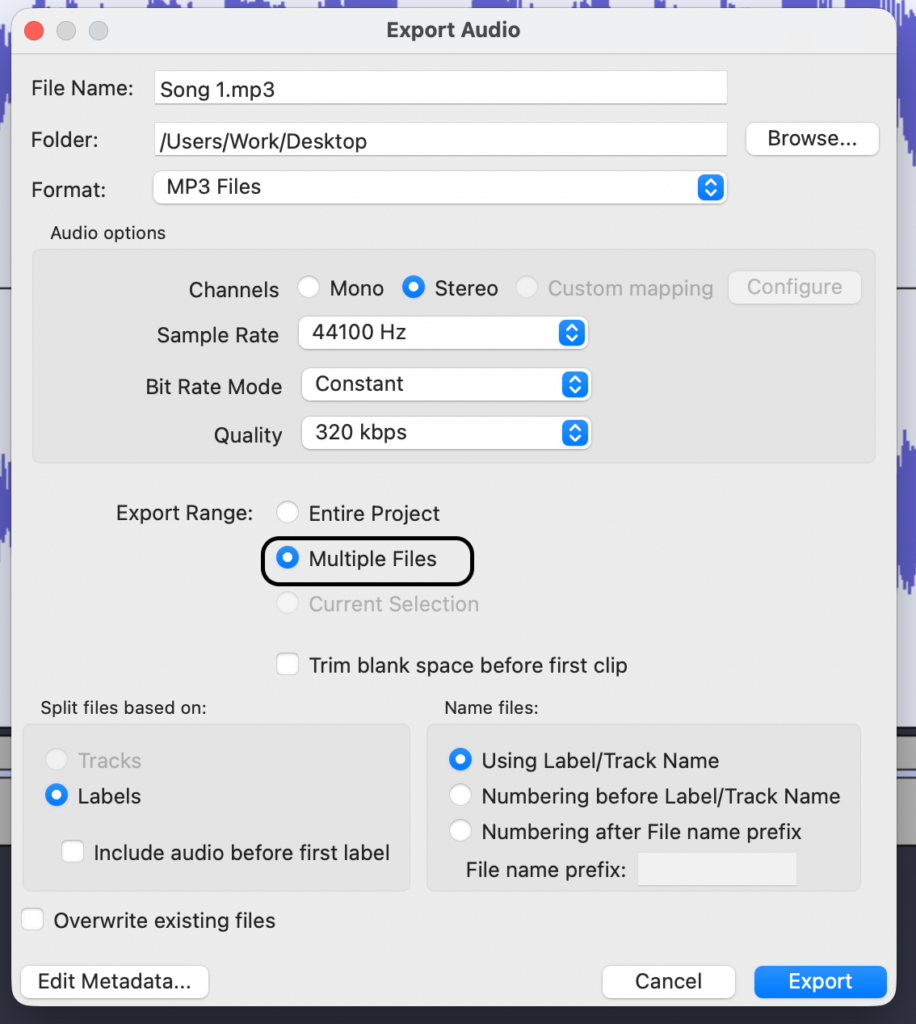Image resolution: width=916 pixels, height=1024 pixels.
Task: Open the Format dropdown showing MP3 Files
Action: click(440, 187)
